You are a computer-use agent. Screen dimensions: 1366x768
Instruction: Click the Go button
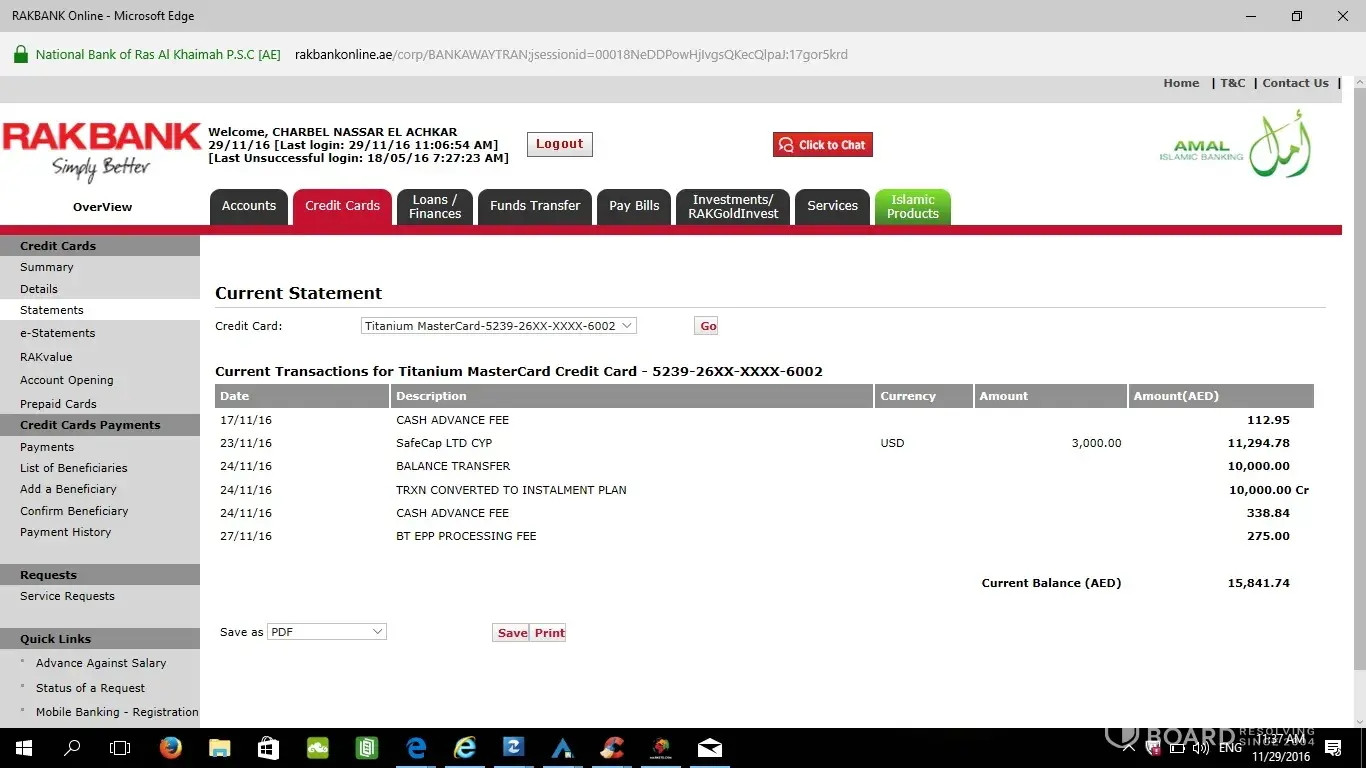[708, 326]
